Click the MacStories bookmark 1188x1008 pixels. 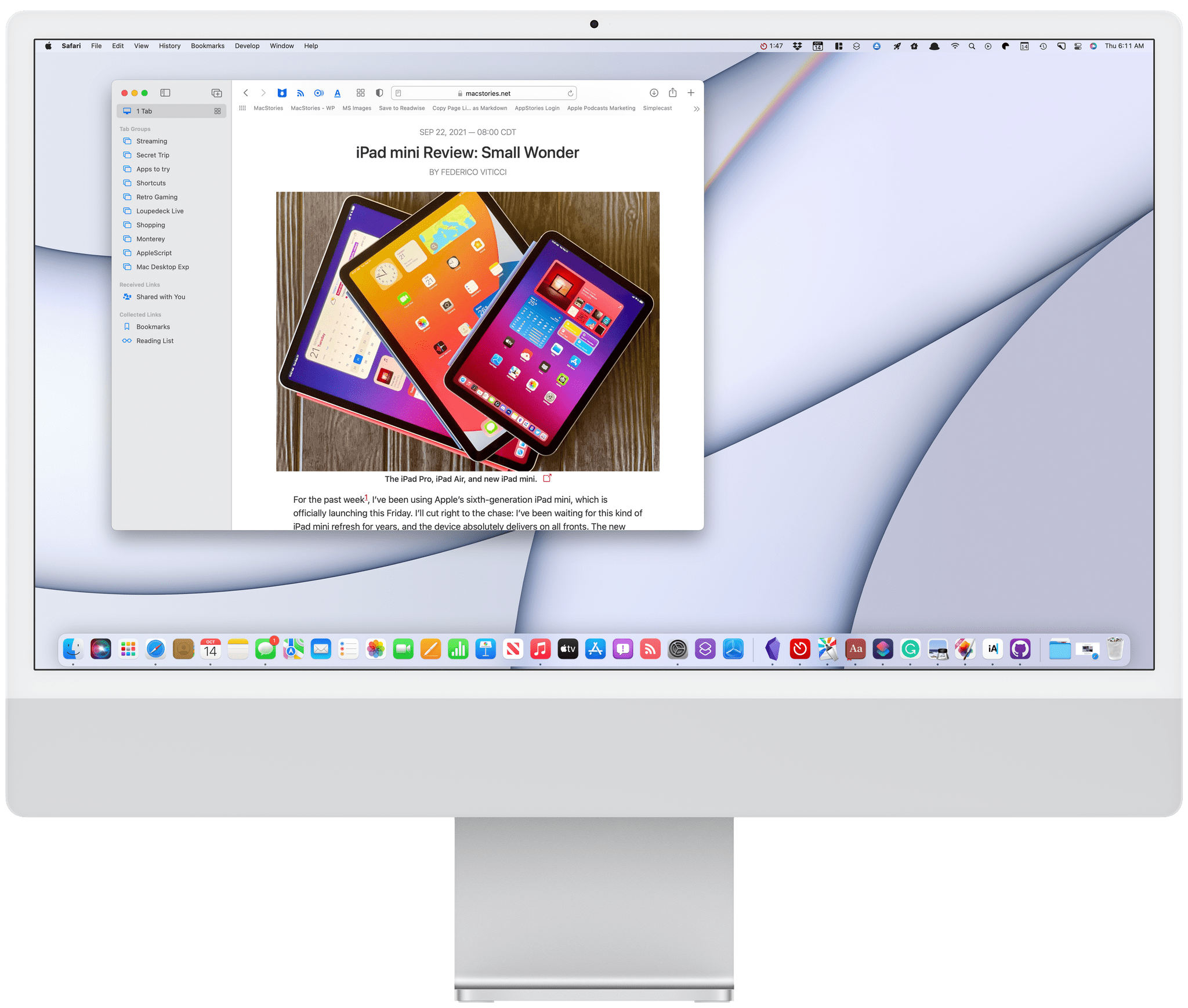pos(269,108)
